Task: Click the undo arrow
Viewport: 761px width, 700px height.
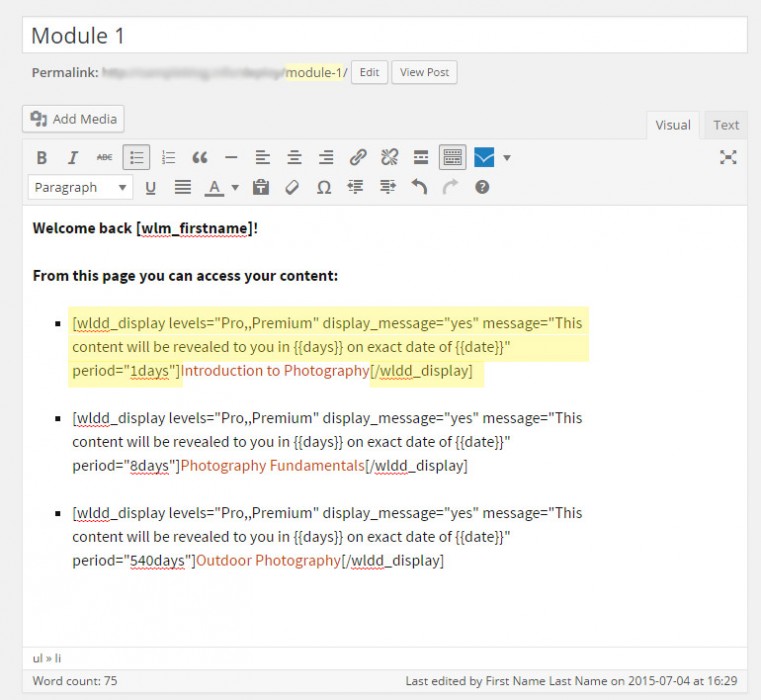Action: tap(419, 187)
